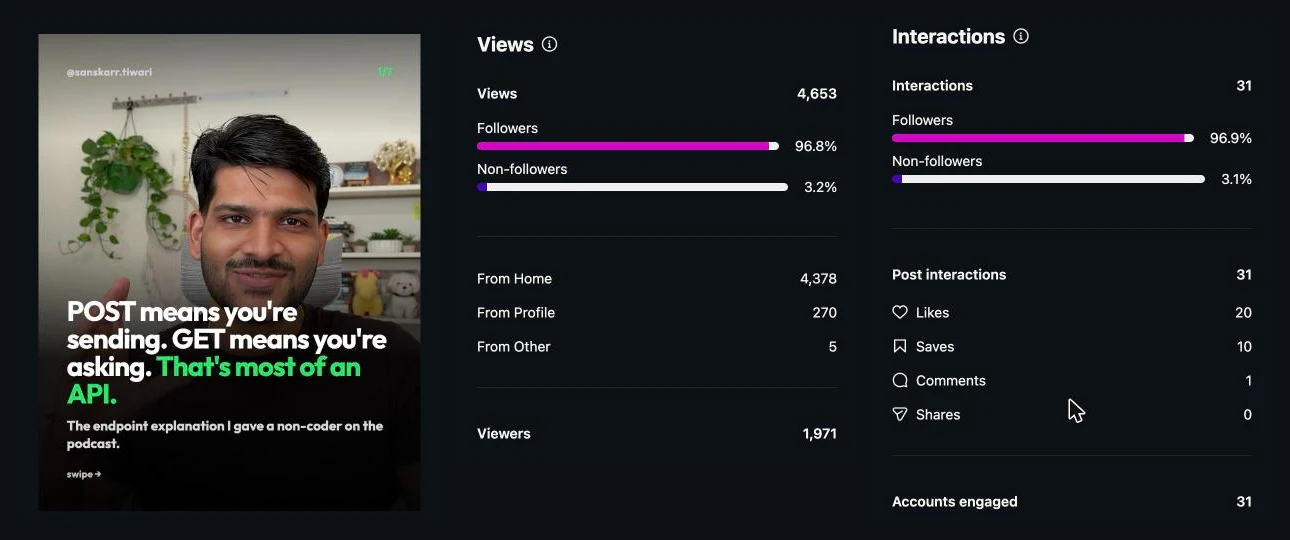Click the swipe arrow text on post
The image size is (1290, 540).
[84, 474]
